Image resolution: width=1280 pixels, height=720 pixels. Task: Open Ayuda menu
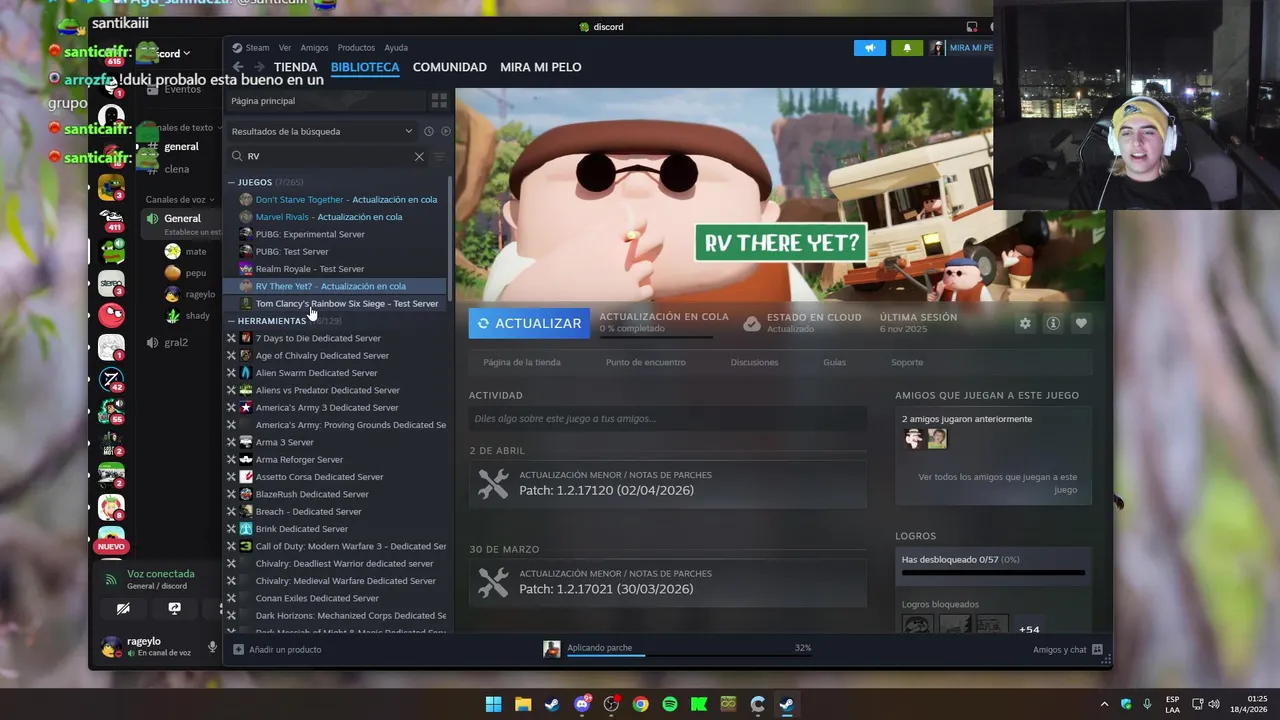coord(396,47)
